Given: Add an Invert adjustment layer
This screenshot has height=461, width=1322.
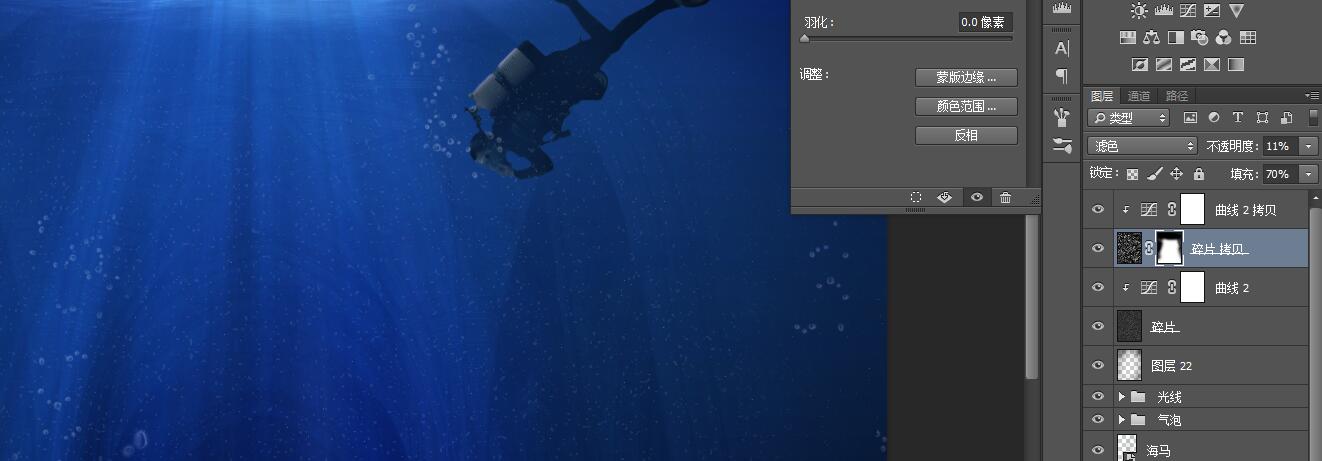Looking at the screenshot, I should tap(1139, 65).
